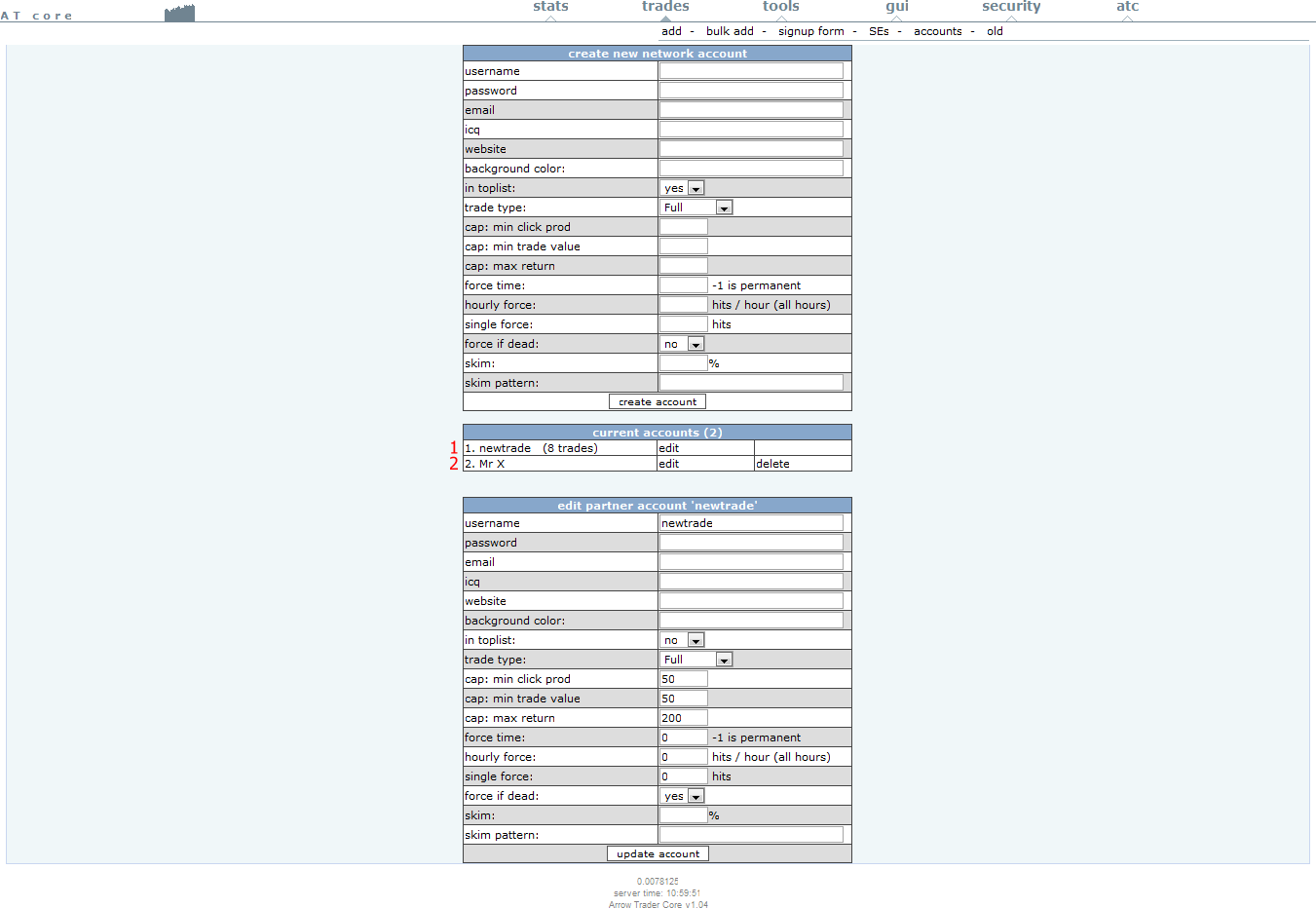Click min trade value field in create form
Screen dimensions: 1316x908
684,246
